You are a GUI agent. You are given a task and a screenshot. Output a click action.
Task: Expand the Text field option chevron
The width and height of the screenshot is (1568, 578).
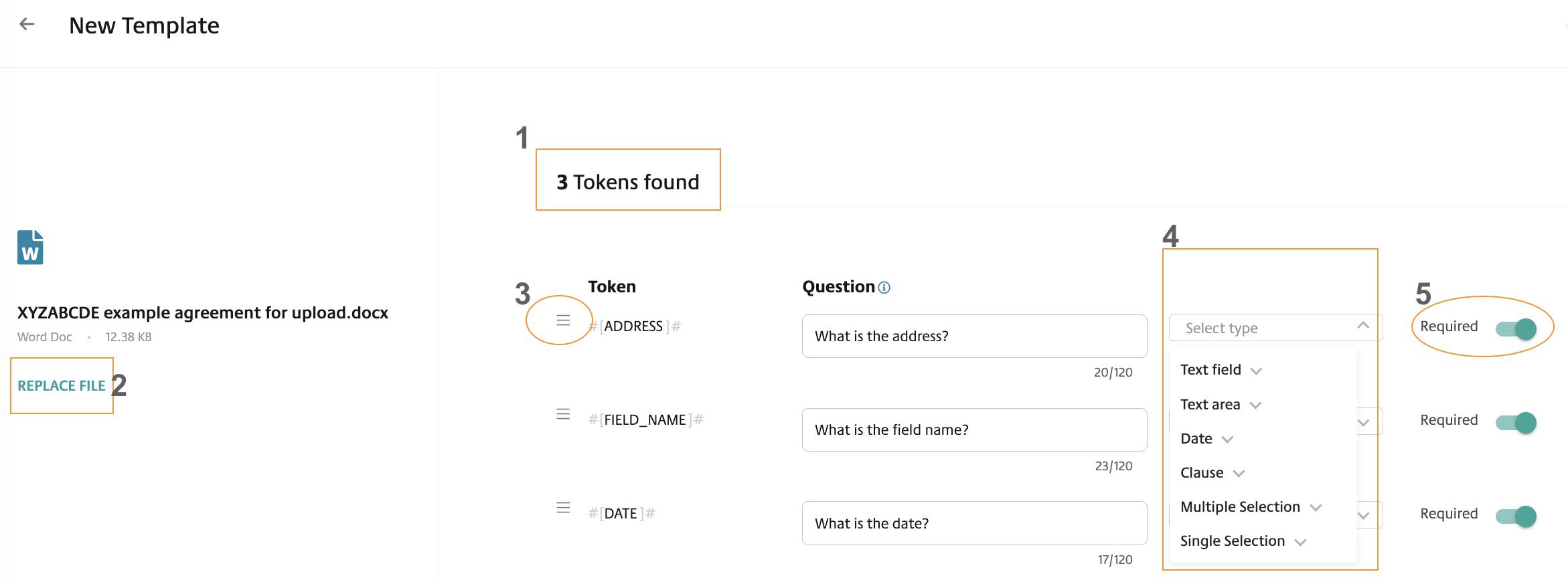coord(1257,371)
